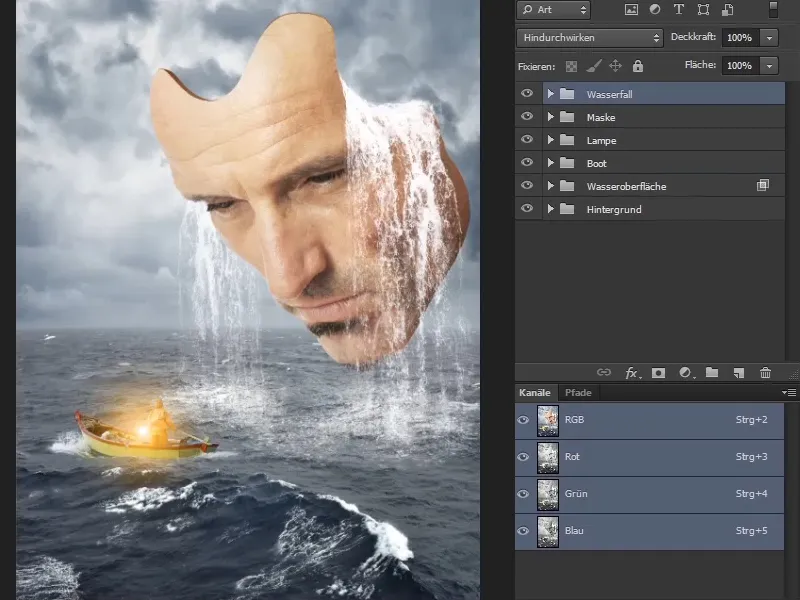The image size is (800, 600).
Task: Hide the Wasseroberfläche layer group
Action: coord(527,185)
